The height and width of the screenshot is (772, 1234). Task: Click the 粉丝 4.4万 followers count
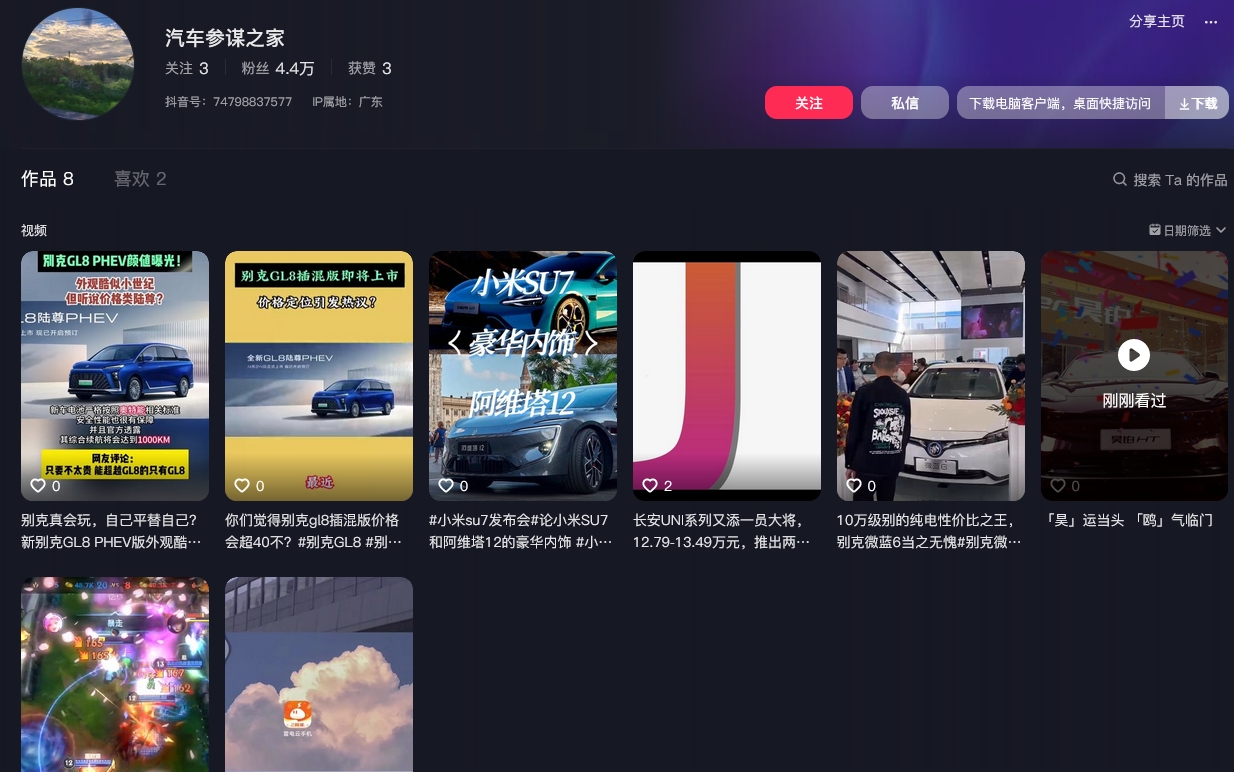coord(278,68)
